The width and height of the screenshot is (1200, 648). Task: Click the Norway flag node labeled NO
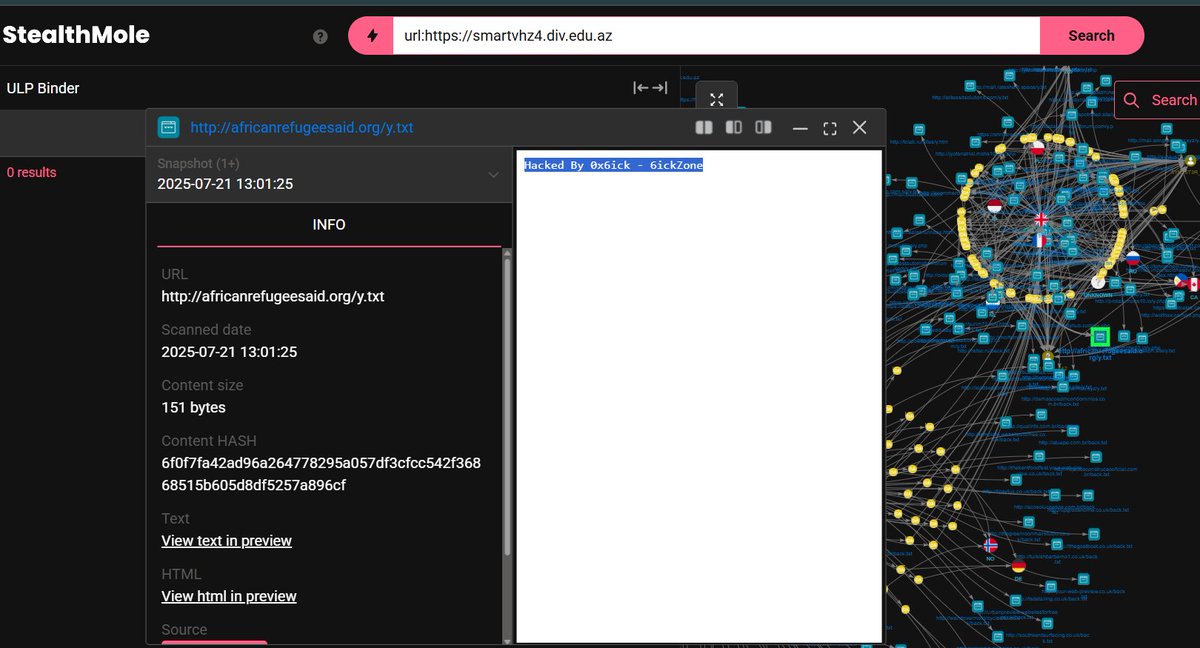(991, 545)
